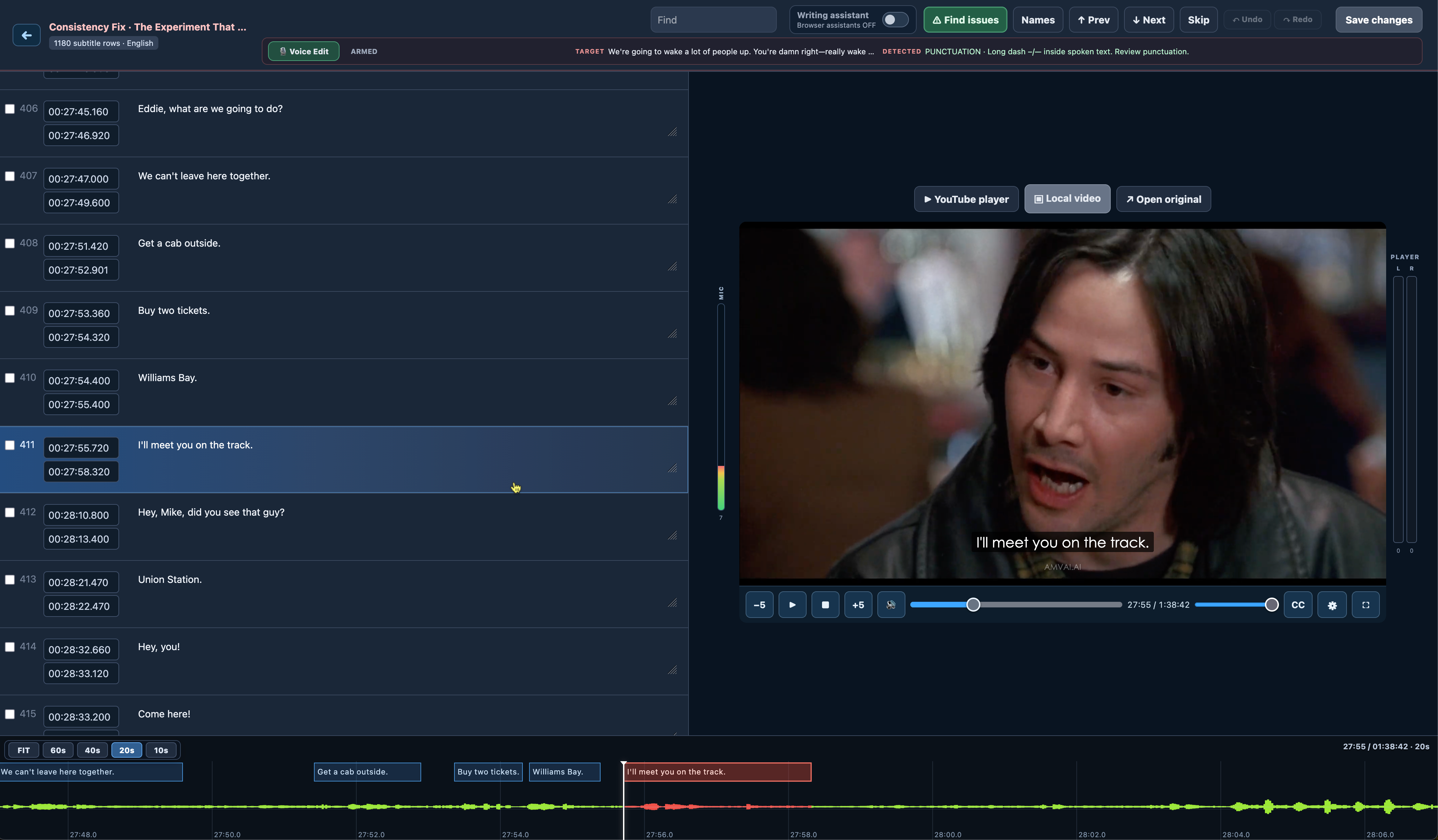
Task: Toggle the Writing assistant switch
Action: coord(895,19)
